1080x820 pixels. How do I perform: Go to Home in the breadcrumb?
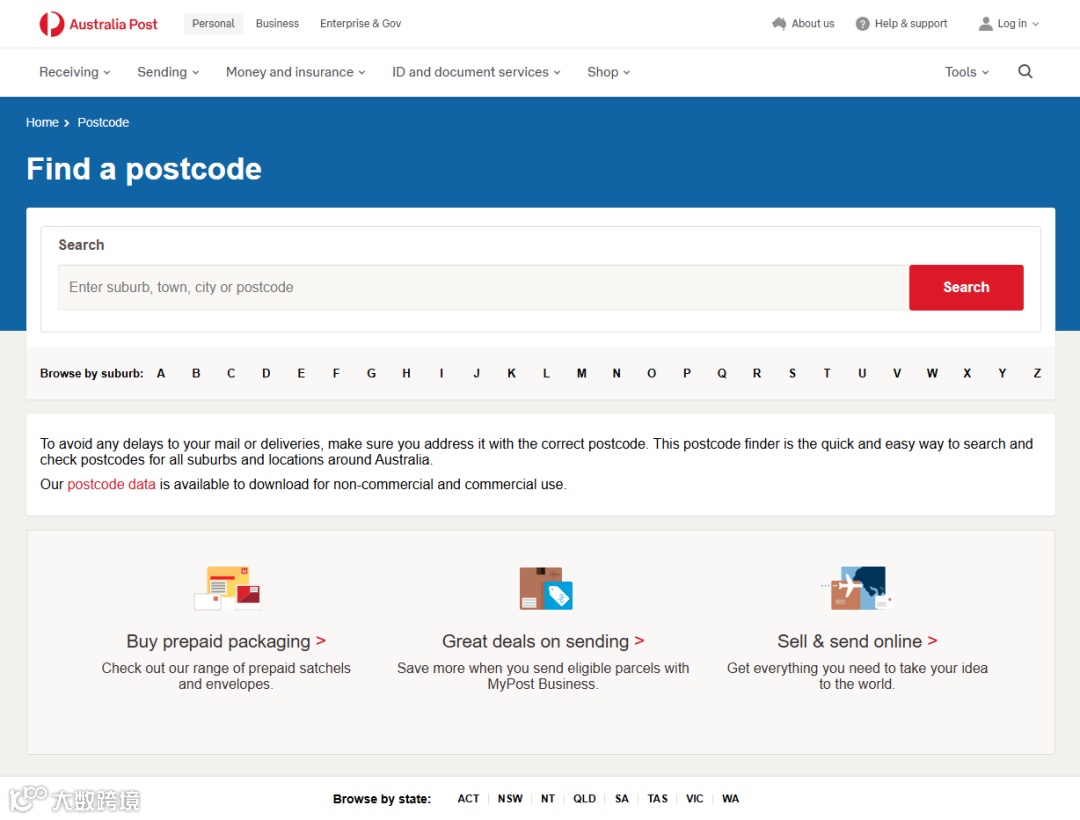pyautogui.click(x=42, y=123)
